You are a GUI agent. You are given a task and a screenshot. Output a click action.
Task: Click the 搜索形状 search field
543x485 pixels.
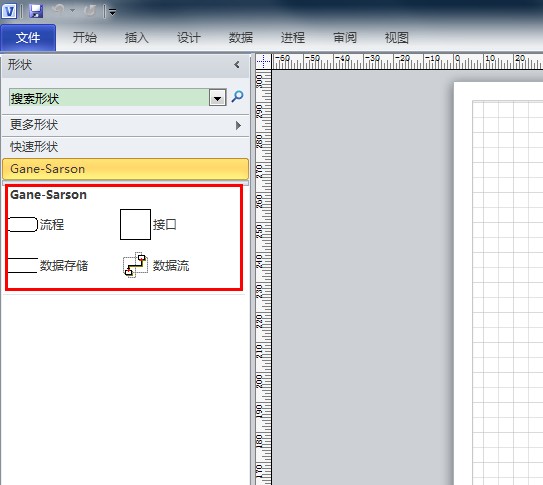[x=109, y=98]
